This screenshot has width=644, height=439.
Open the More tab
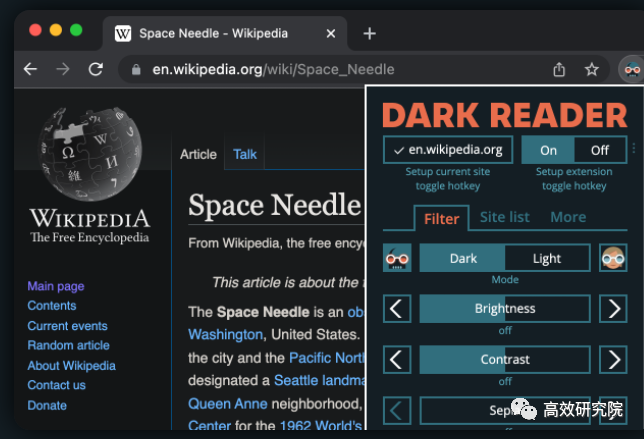[x=568, y=217]
